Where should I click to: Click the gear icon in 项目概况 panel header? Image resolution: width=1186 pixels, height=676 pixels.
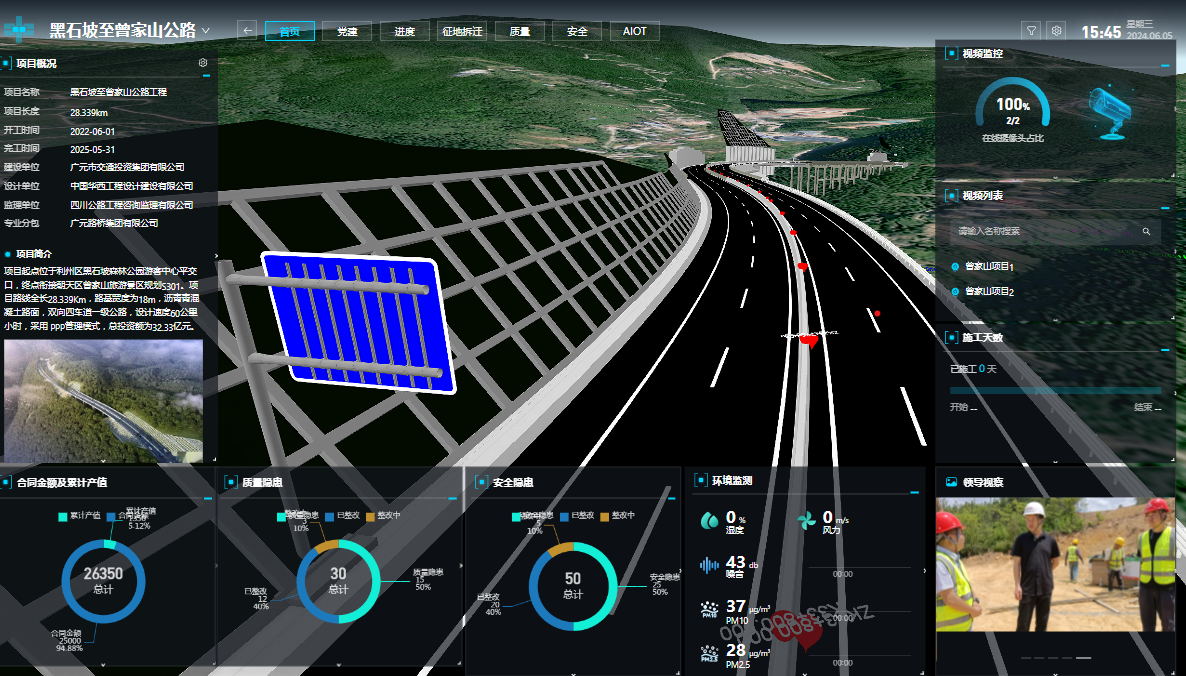(x=203, y=63)
